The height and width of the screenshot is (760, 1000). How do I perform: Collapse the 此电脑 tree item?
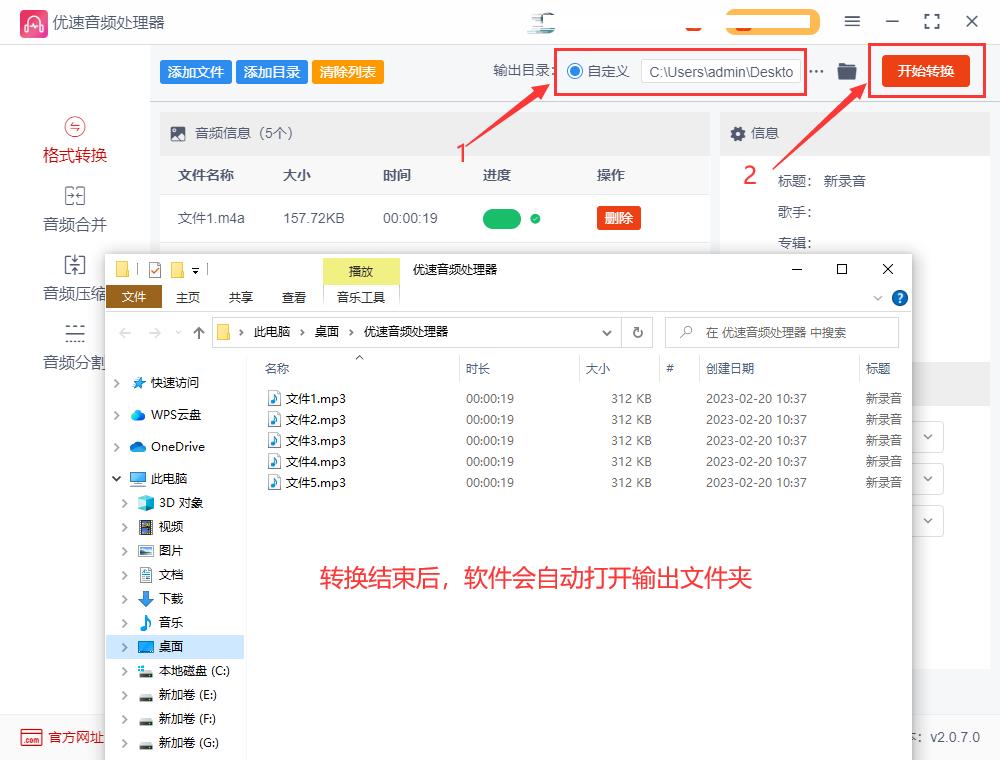pyautogui.click(x=116, y=478)
